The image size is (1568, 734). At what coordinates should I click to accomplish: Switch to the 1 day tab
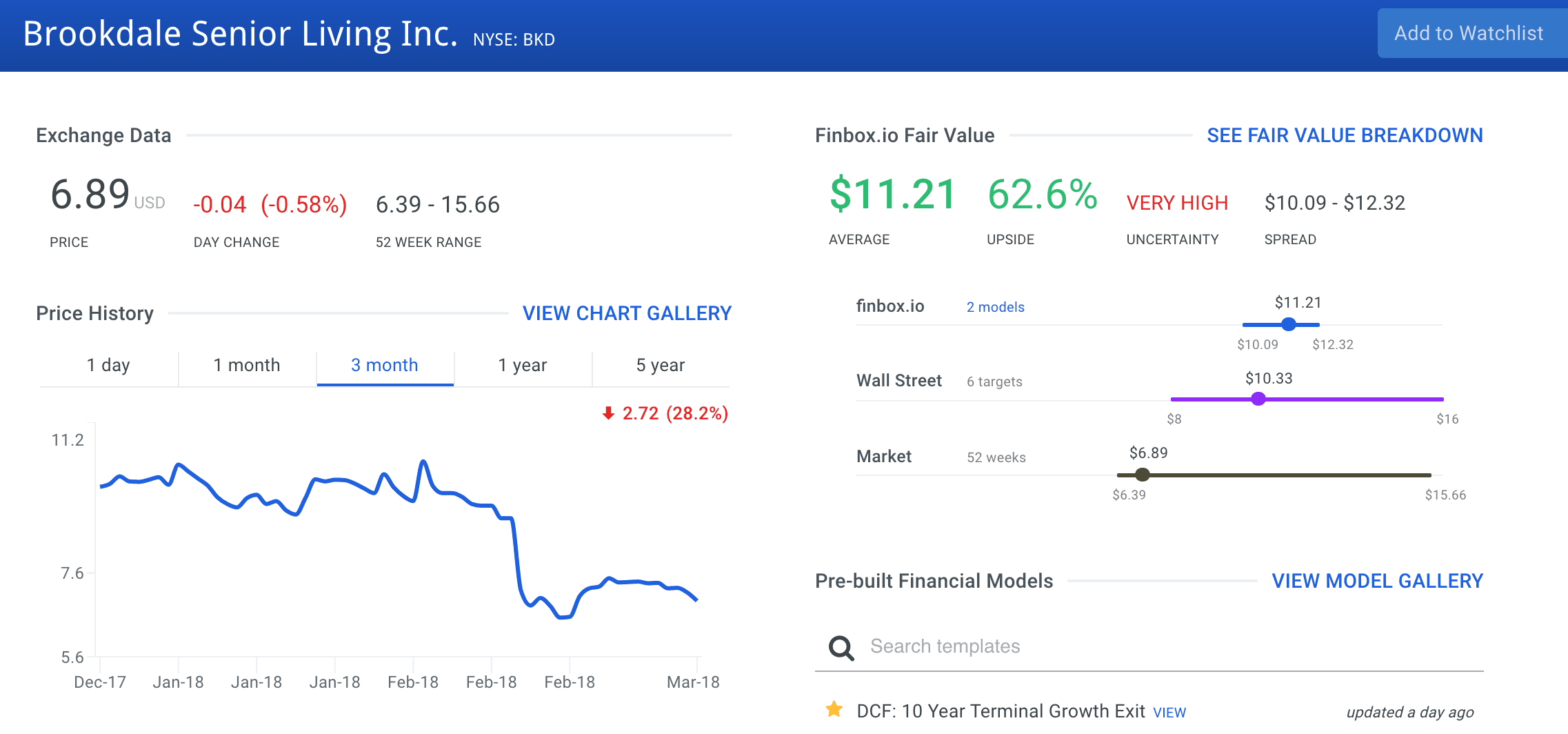click(108, 365)
